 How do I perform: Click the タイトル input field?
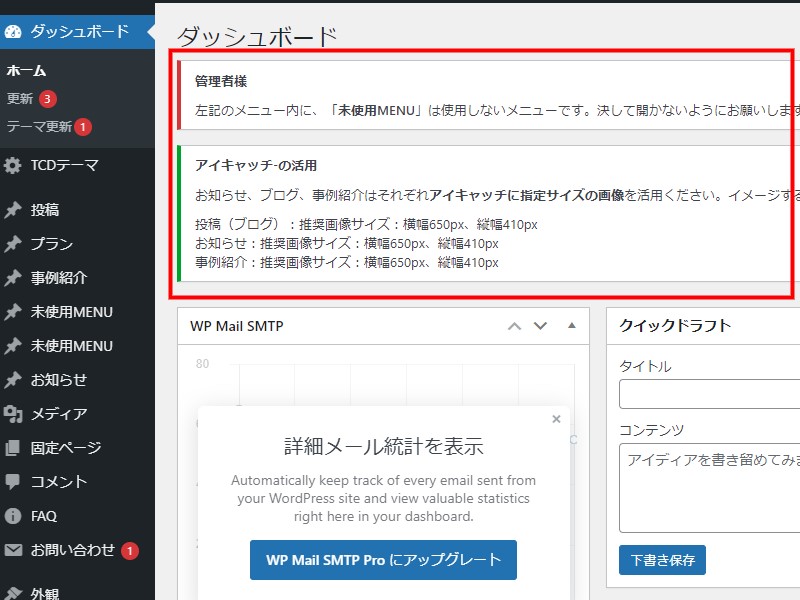tap(710, 394)
